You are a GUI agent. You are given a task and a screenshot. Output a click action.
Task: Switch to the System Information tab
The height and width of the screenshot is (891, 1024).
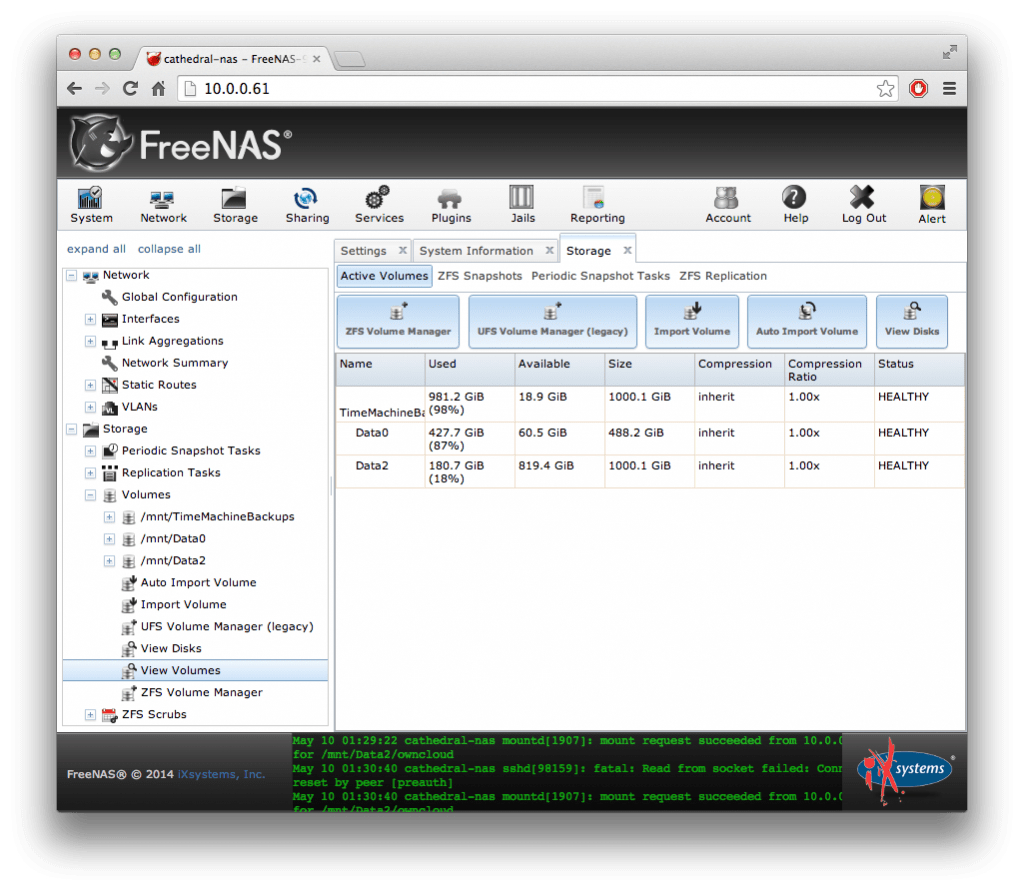(476, 251)
